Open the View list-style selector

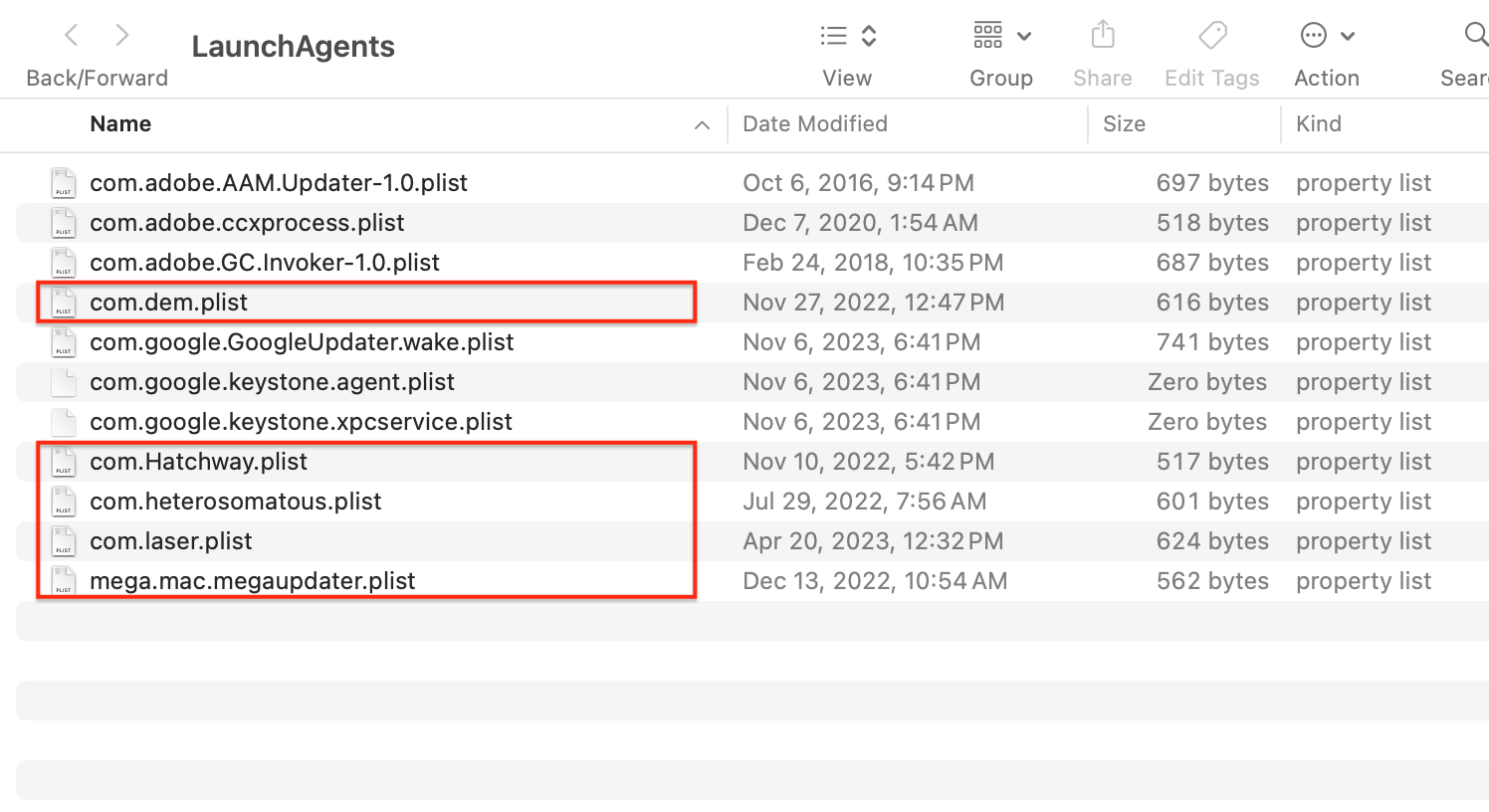[847, 36]
